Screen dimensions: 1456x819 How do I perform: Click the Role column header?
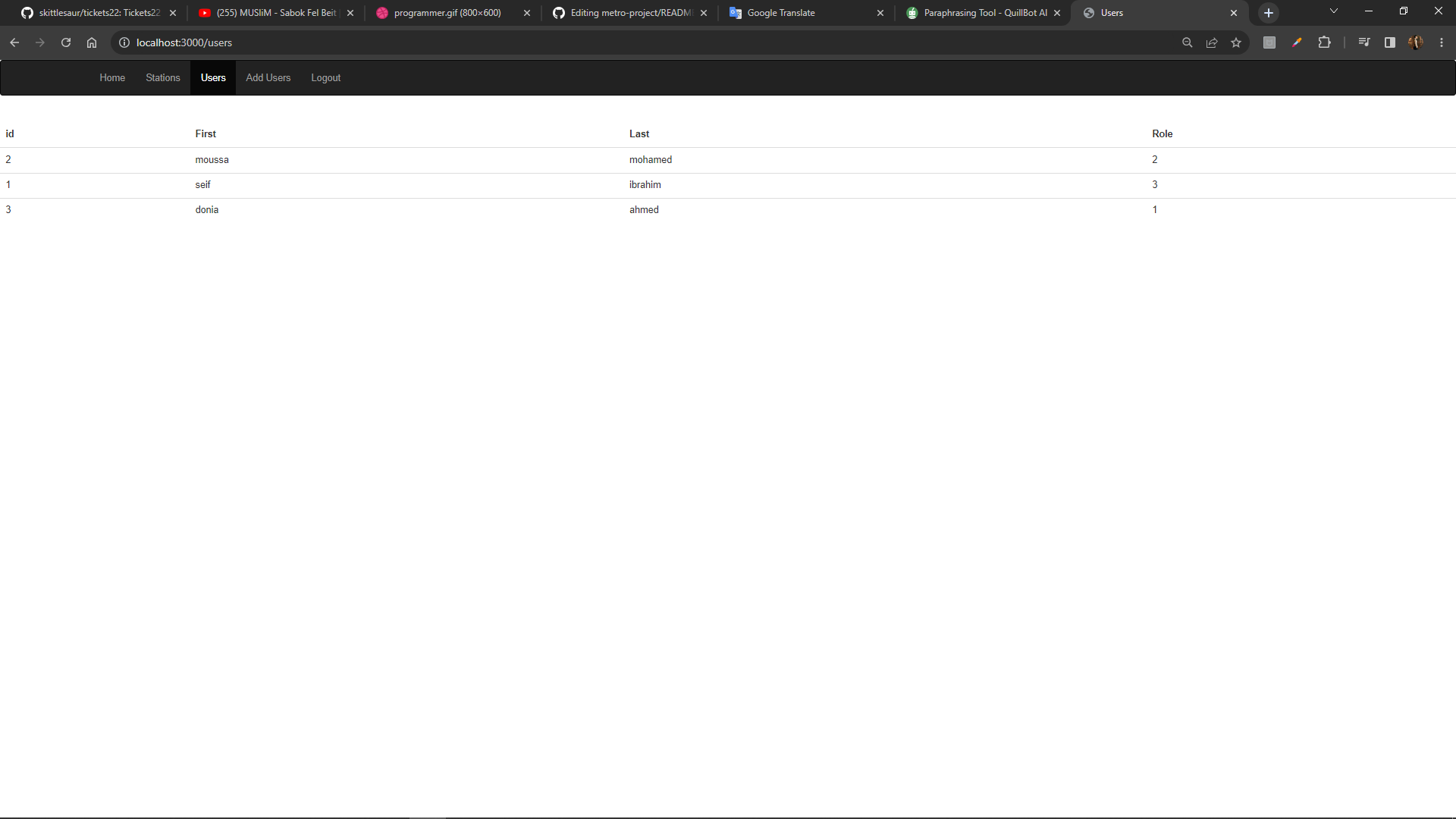click(x=1162, y=133)
